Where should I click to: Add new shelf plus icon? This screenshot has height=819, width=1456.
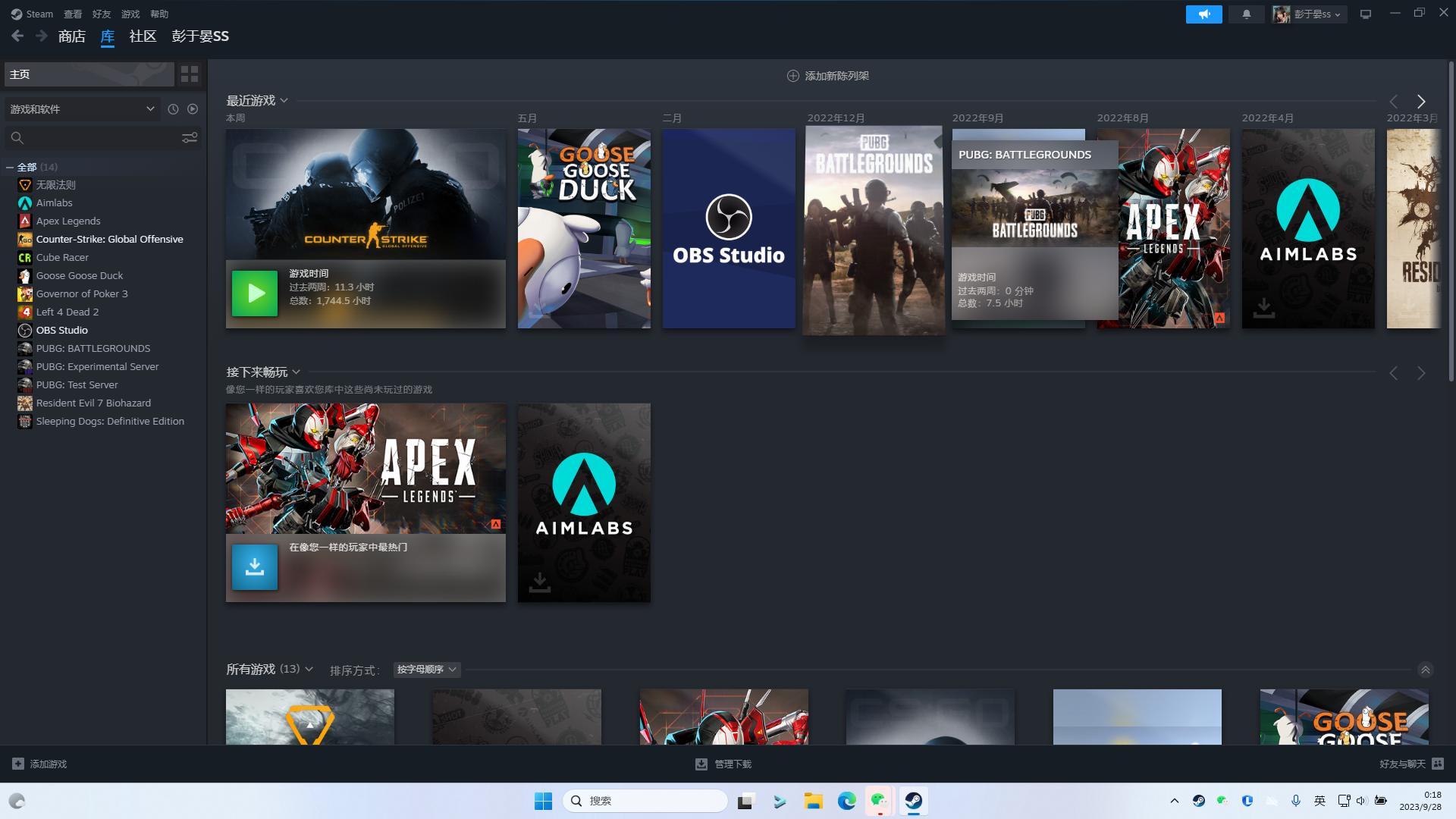point(793,76)
